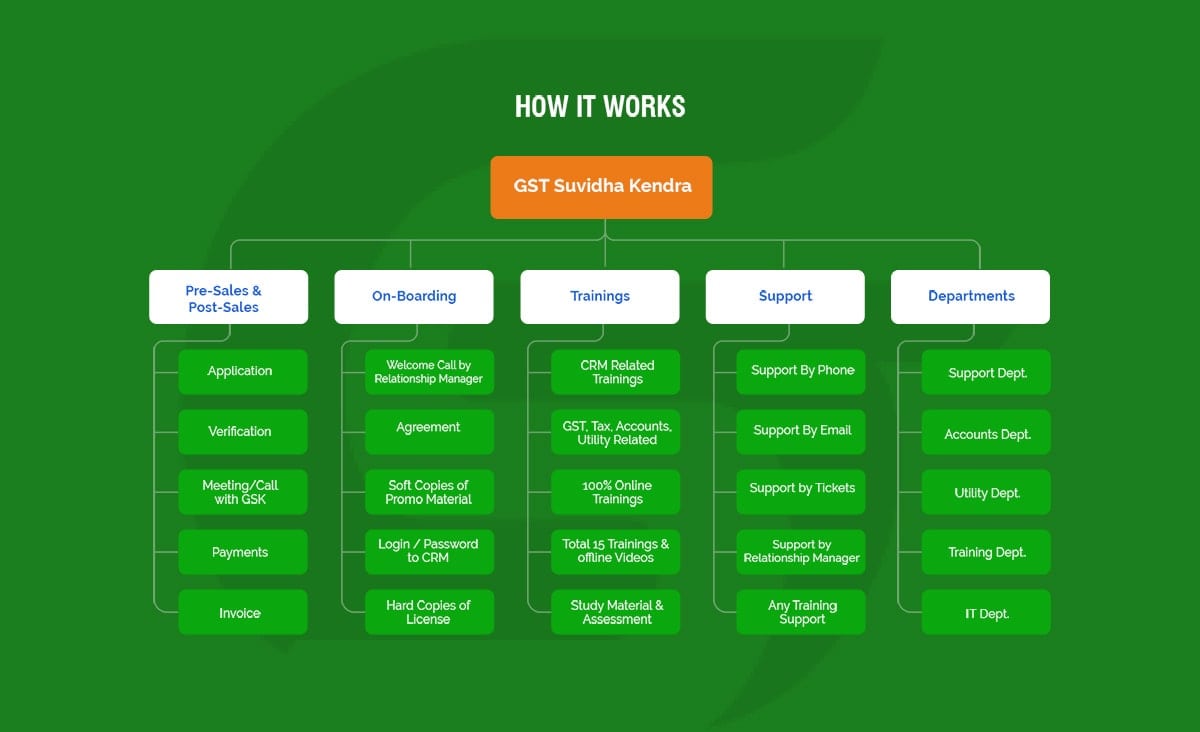Select Login / Password to CRM

(429, 552)
